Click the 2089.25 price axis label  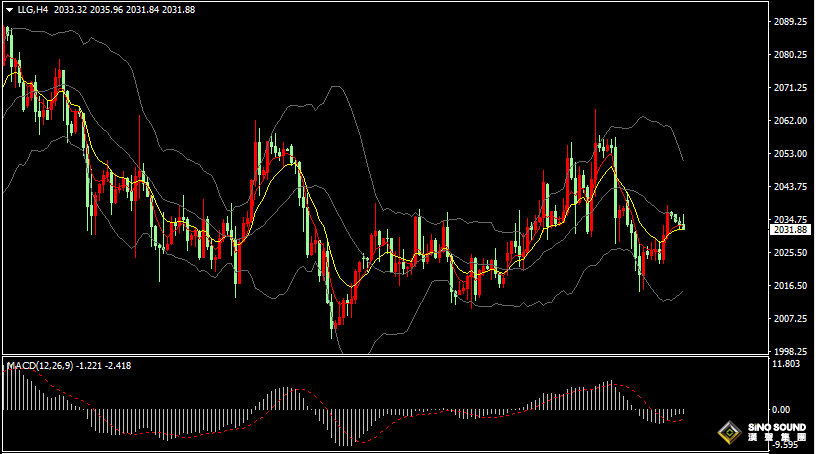[790, 22]
